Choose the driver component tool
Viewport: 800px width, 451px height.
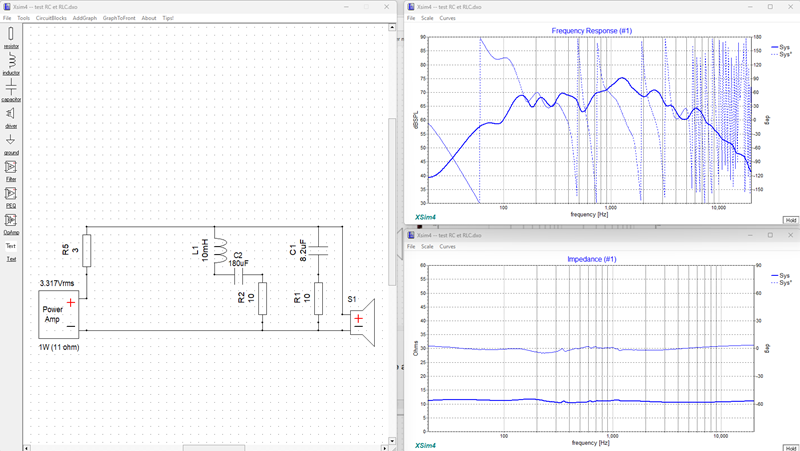coord(11,117)
